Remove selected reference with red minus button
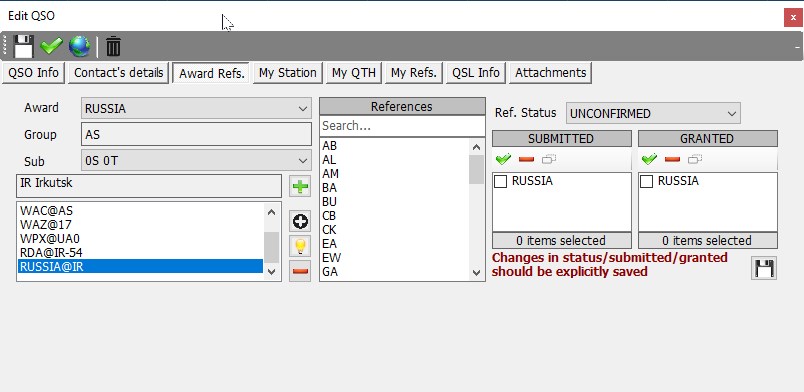This screenshot has width=804, height=392. point(300,271)
